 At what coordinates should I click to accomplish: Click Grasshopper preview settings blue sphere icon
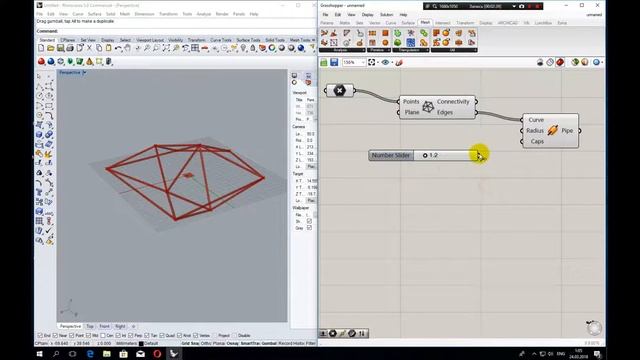(x=596, y=62)
